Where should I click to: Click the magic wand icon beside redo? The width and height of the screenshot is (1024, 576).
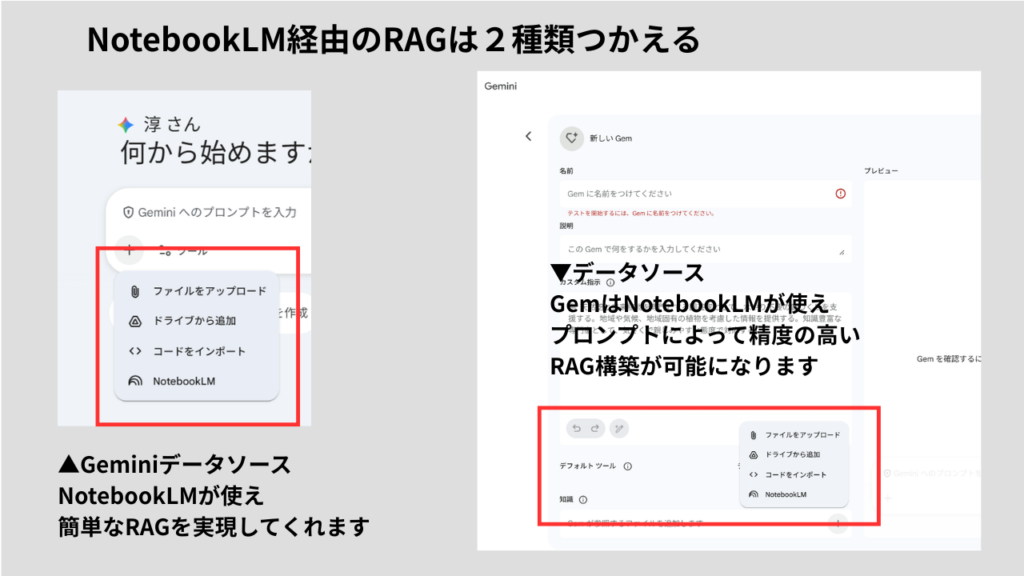coord(620,429)
